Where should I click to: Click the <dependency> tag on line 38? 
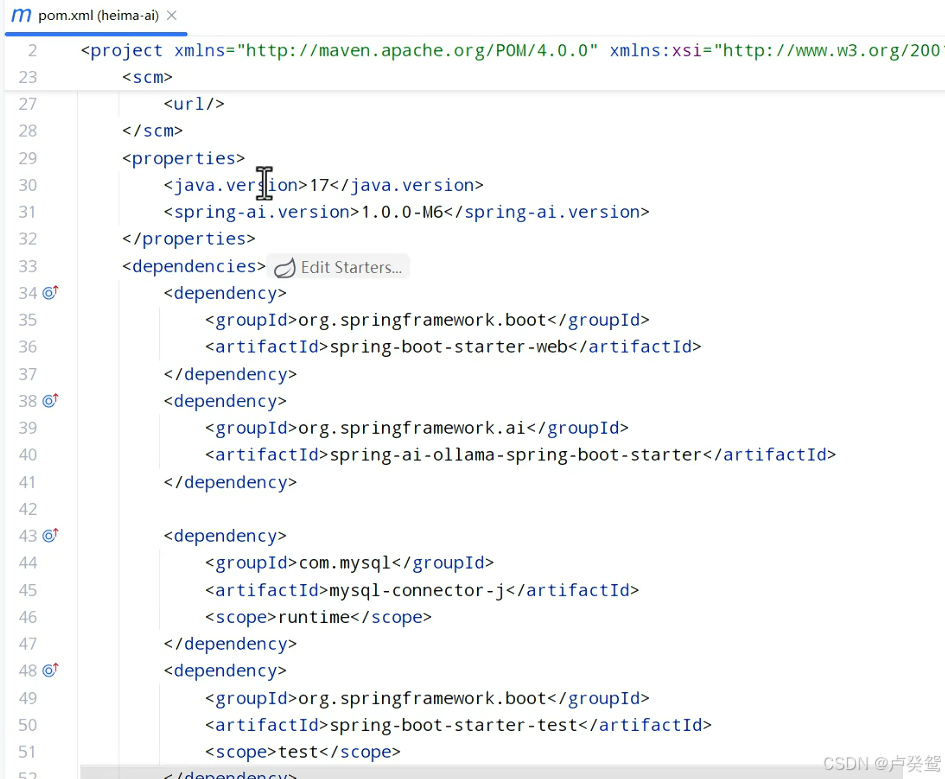pos(225,401)
